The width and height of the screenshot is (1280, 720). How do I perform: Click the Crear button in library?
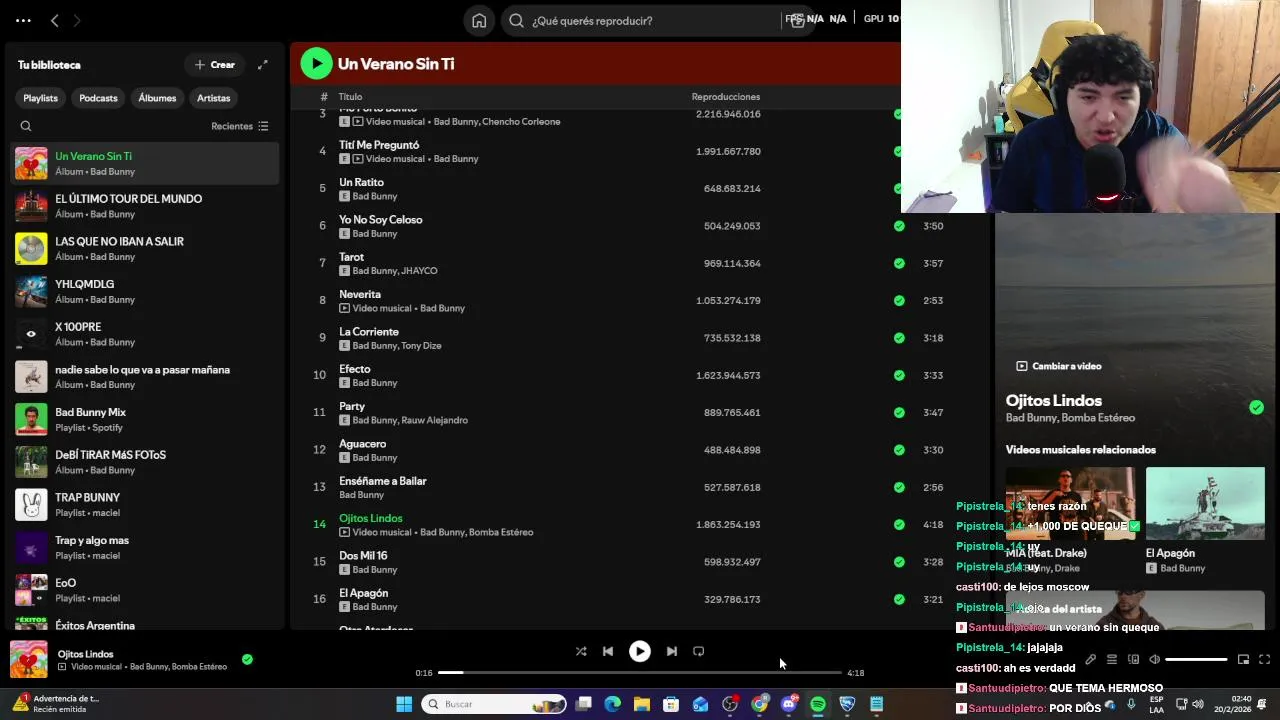tap(215, 65)
